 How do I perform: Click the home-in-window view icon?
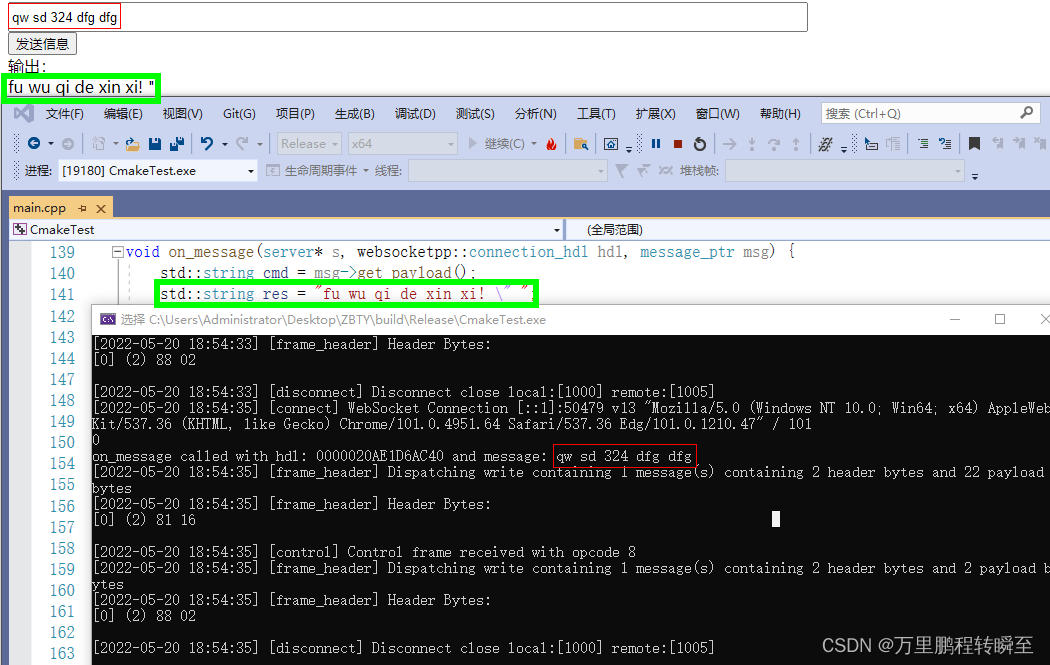click(611, 144)
